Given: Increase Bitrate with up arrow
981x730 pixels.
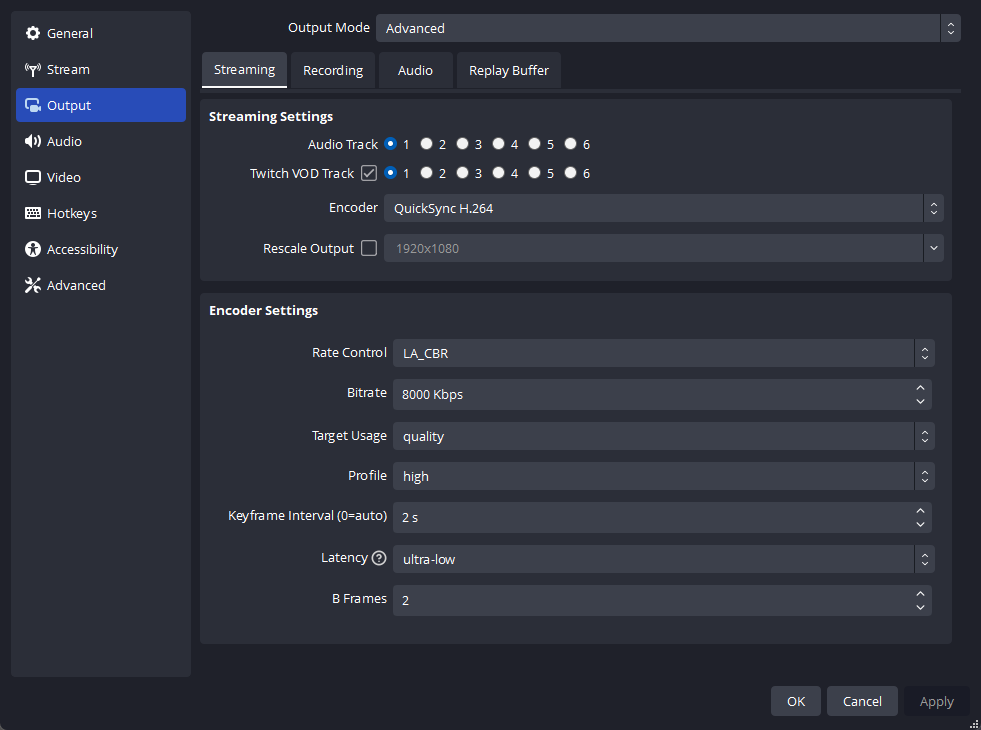Looking at the screenshot, I should pyautogui.click(x=920, y=388).
